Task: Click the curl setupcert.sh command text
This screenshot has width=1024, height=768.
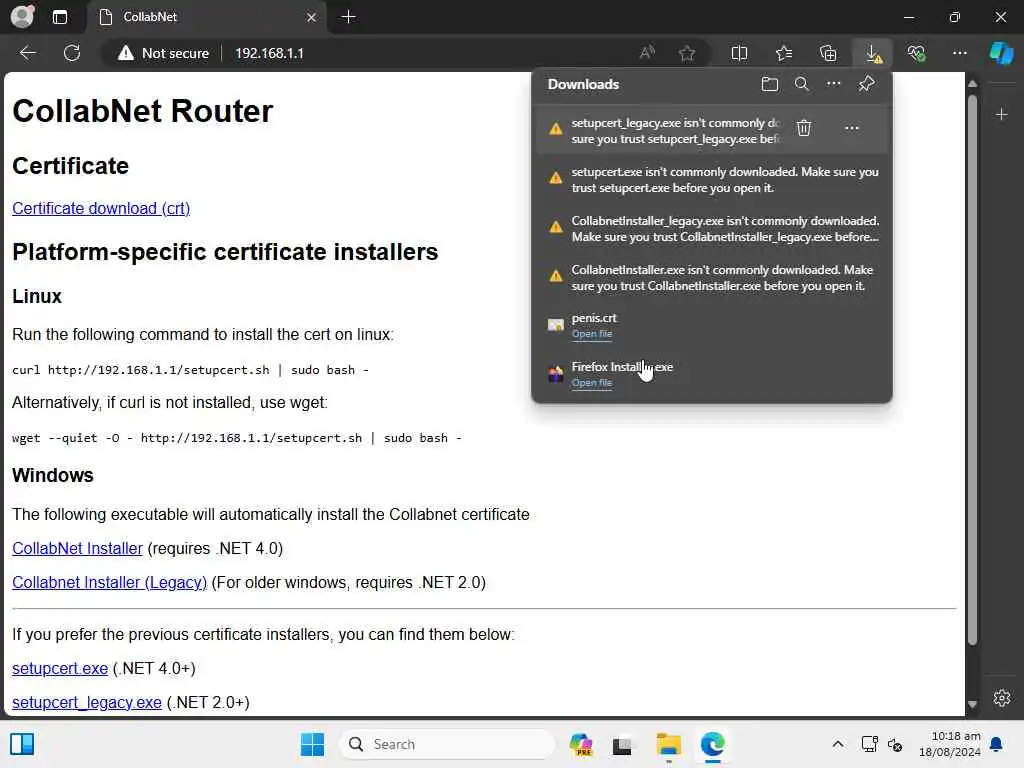Action: [190, 370]
